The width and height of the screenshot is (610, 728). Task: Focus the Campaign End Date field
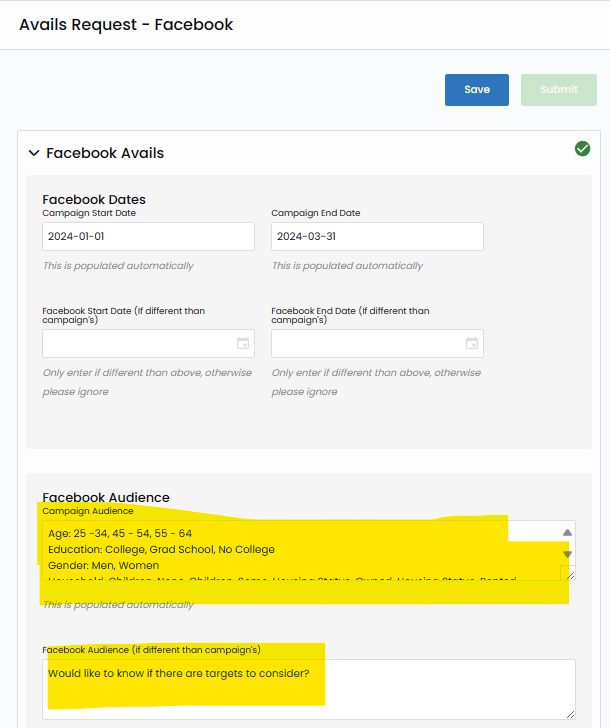[x=377, y=237]
